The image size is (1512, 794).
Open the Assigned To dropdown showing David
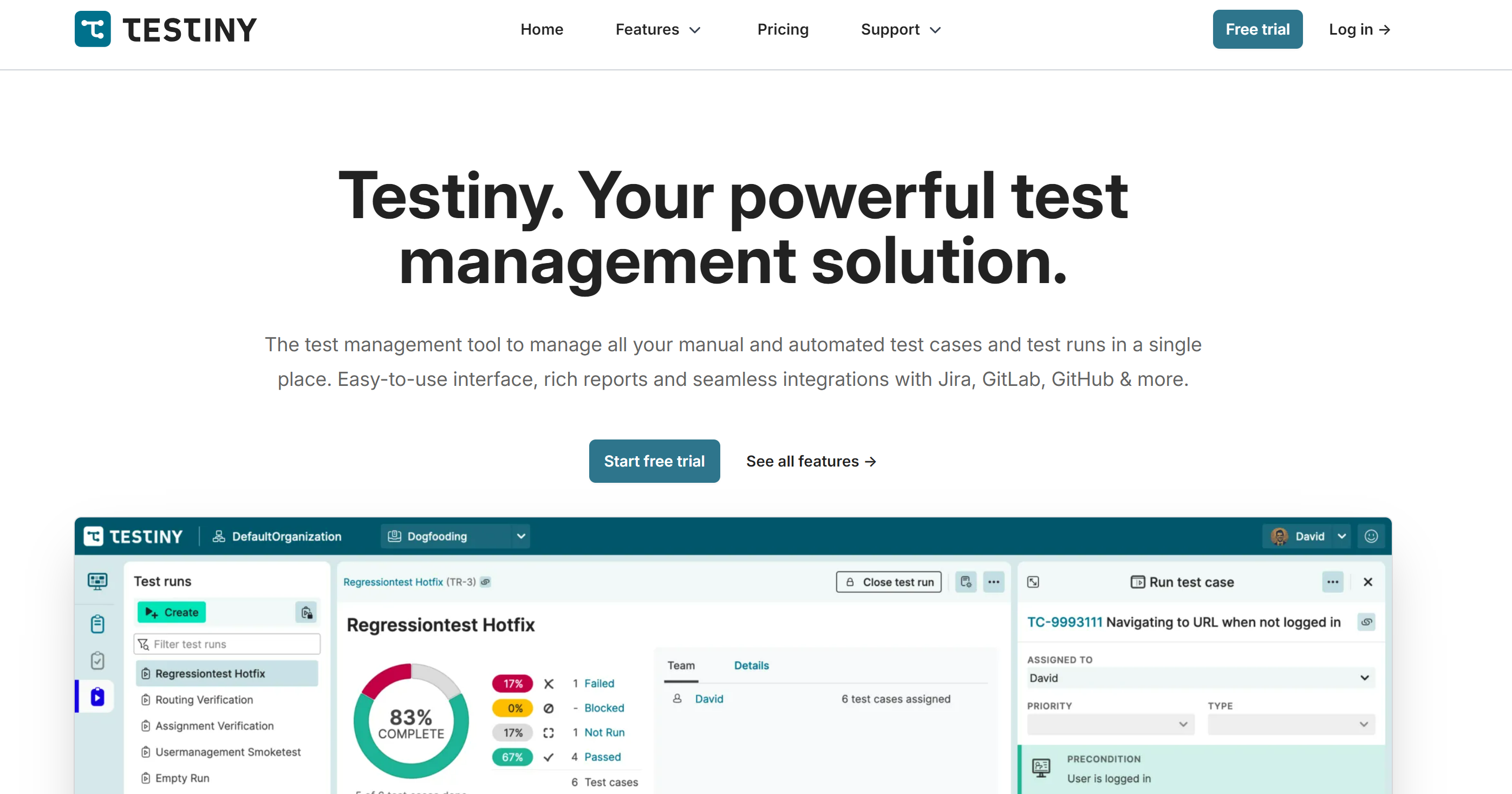1200,678
